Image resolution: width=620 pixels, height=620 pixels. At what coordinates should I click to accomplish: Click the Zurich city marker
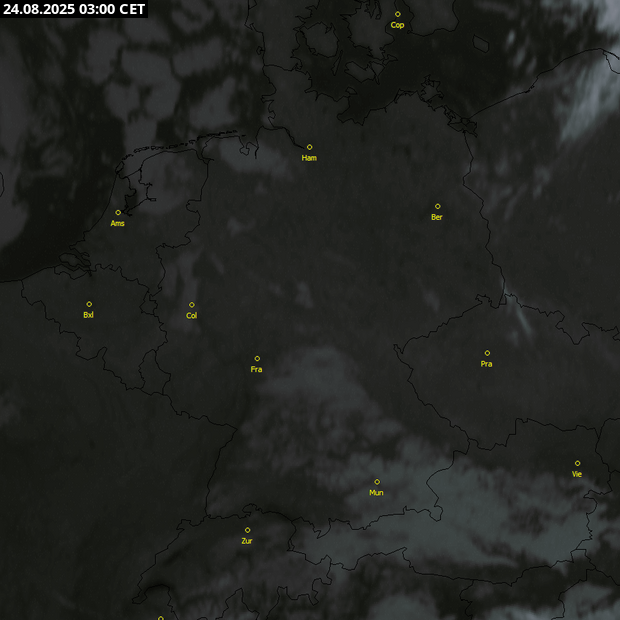pos(248,530)
